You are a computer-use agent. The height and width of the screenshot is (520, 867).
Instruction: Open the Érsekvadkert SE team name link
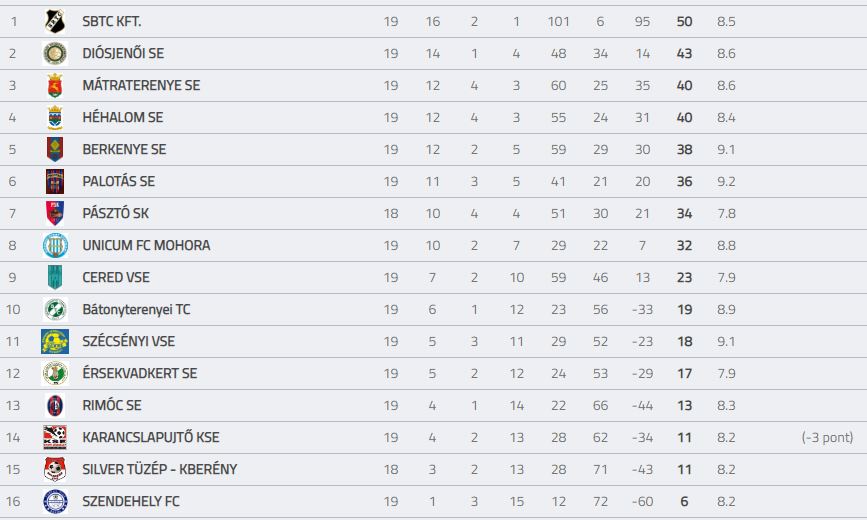[x=140, y=373]
